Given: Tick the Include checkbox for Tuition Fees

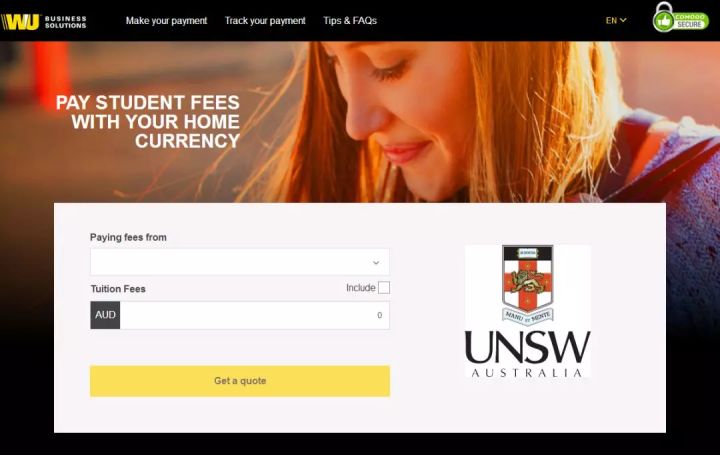Looking at the screenshot, I should point(384,288).
